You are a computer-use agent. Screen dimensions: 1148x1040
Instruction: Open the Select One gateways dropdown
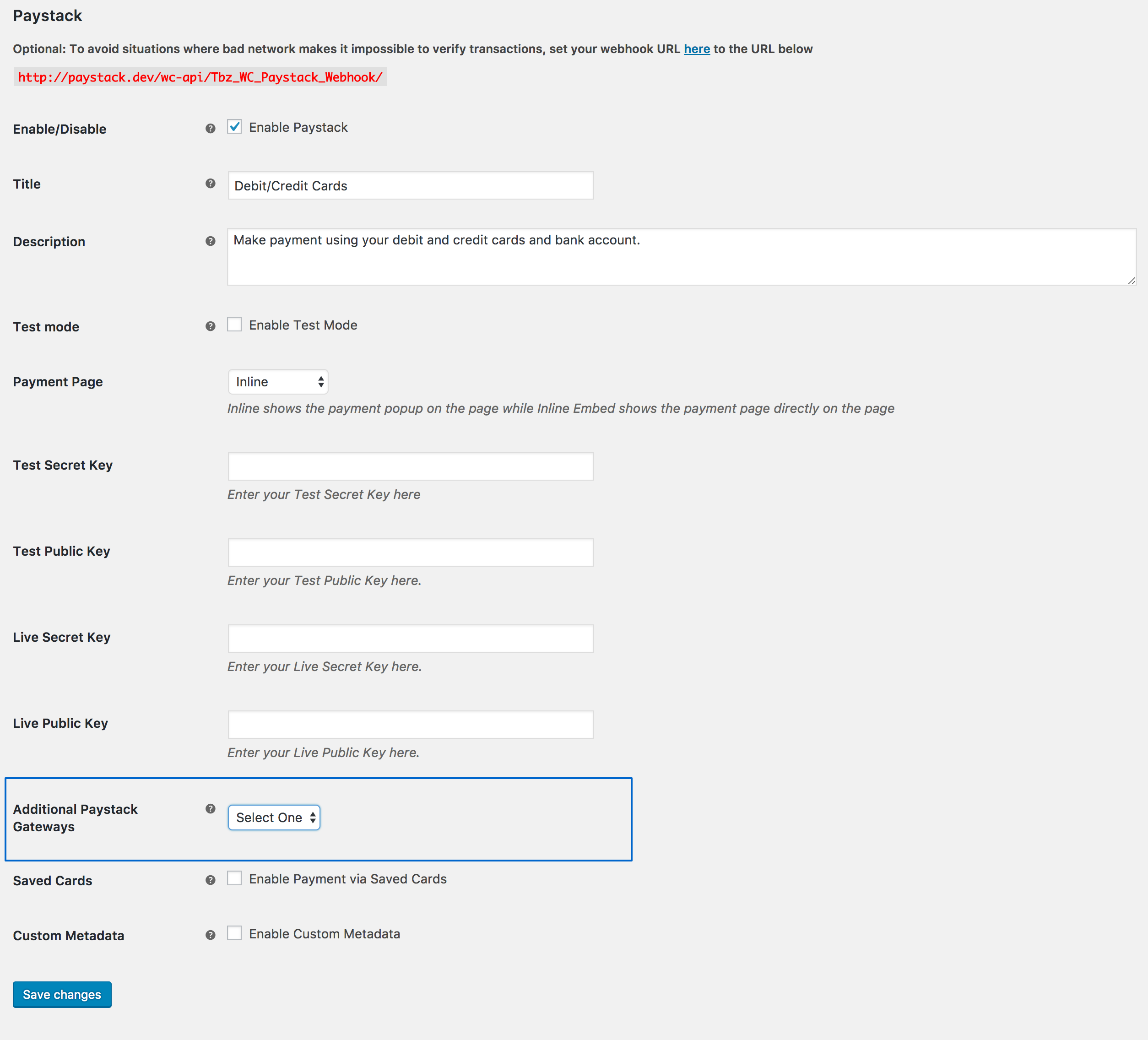pyautogui.click(x=274, y=817)
